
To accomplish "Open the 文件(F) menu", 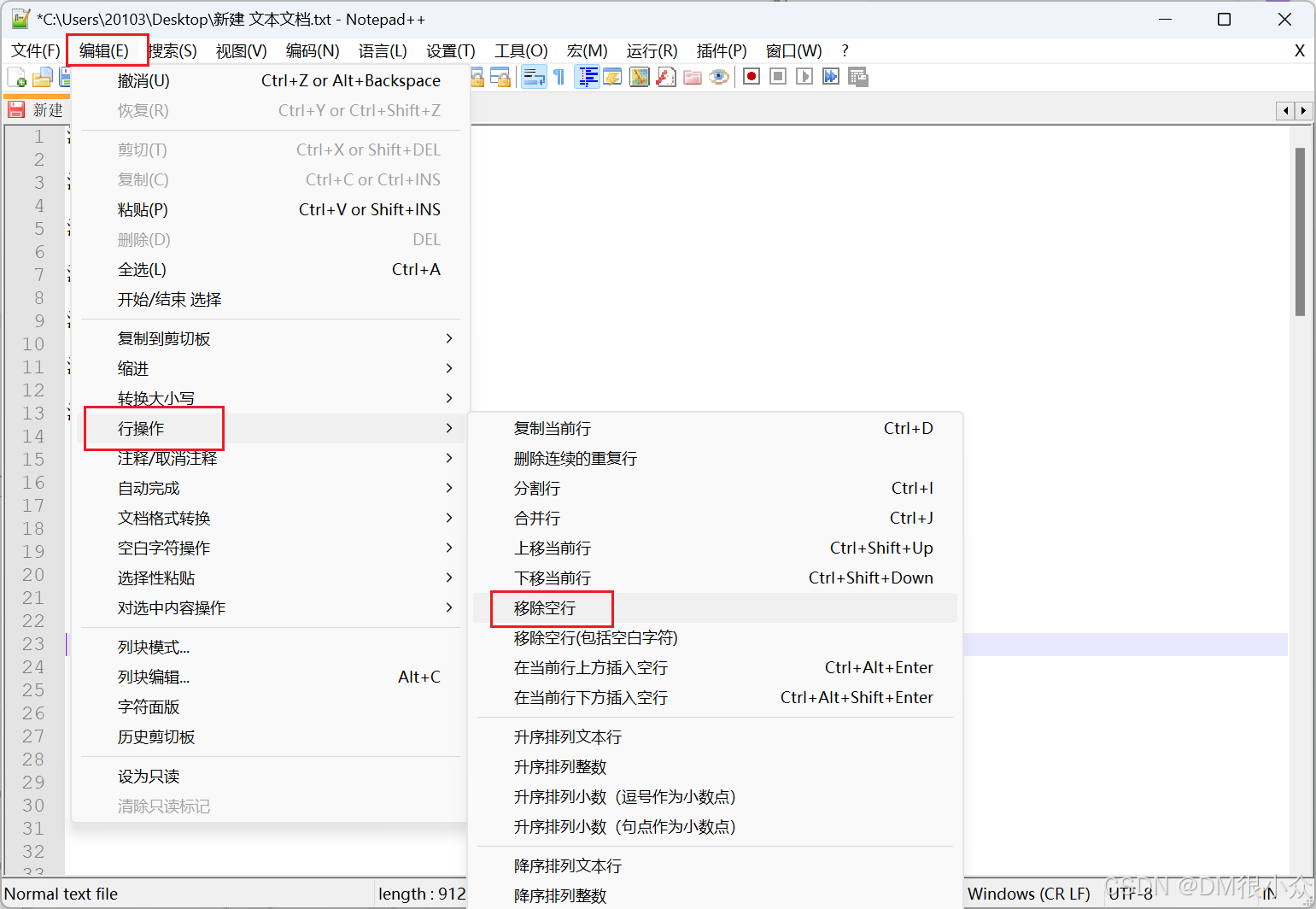I will pyautogui.click(x=35, y=51).
